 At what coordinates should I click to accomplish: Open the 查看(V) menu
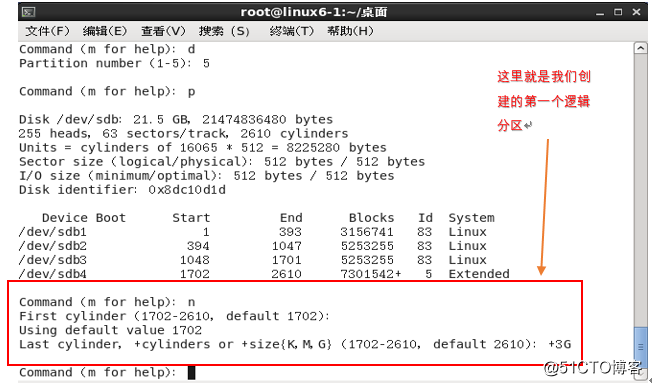point(163,31)
